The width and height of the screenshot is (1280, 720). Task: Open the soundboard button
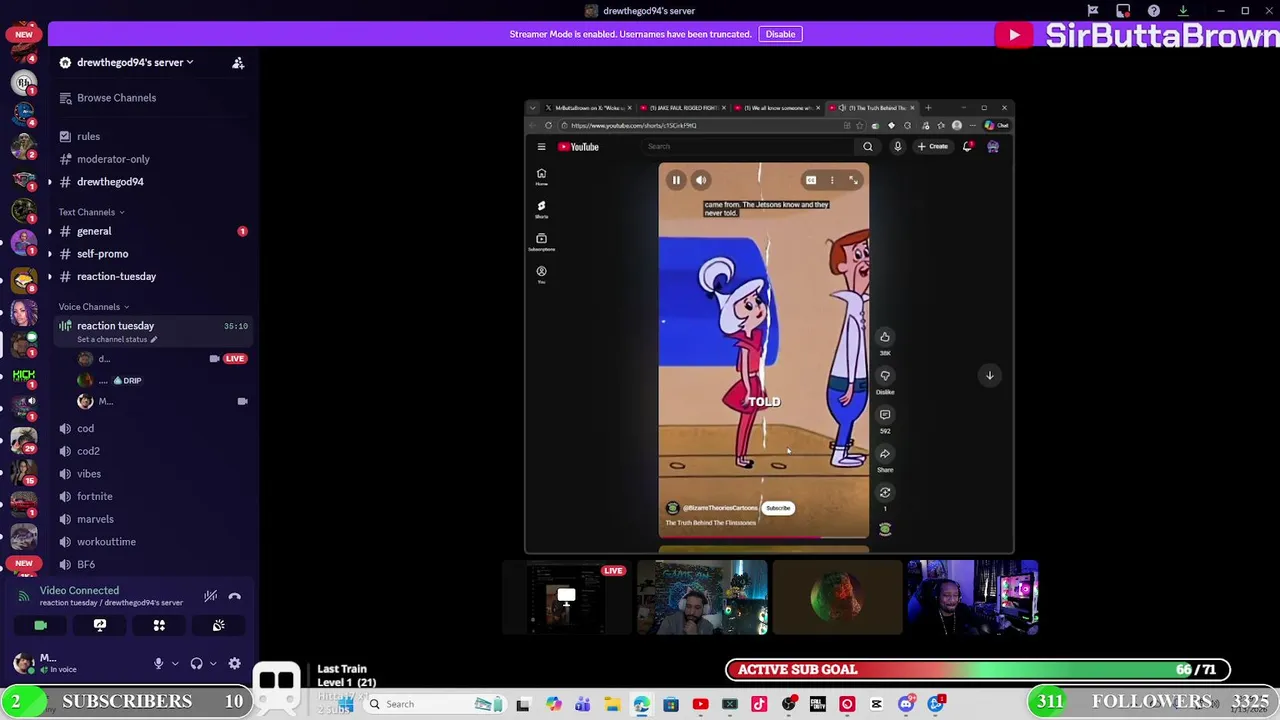(x=219, y=625)
